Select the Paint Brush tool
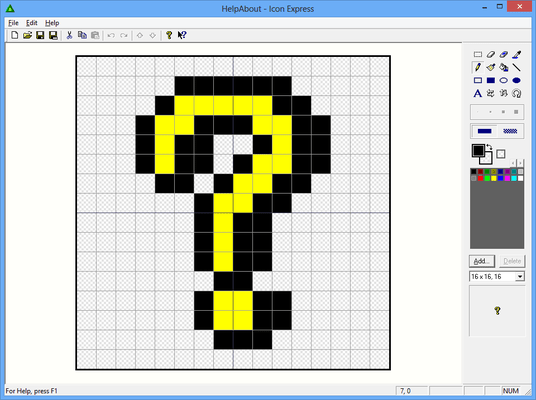Viewport: 536px width, 400px height. tap(491, 67)
